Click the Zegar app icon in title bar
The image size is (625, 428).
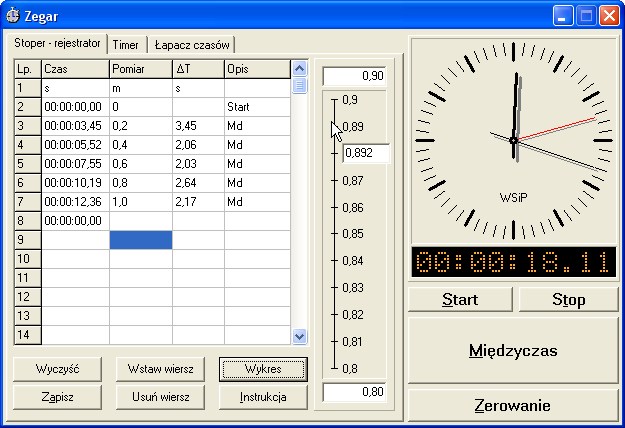click(x=14, y=16)
